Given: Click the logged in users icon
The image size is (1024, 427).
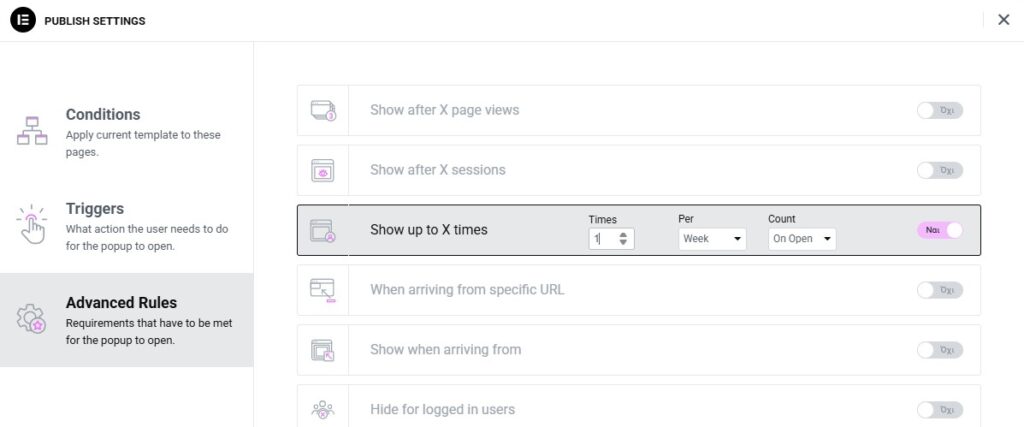Looking at the screenshot, I should (323, 409).
